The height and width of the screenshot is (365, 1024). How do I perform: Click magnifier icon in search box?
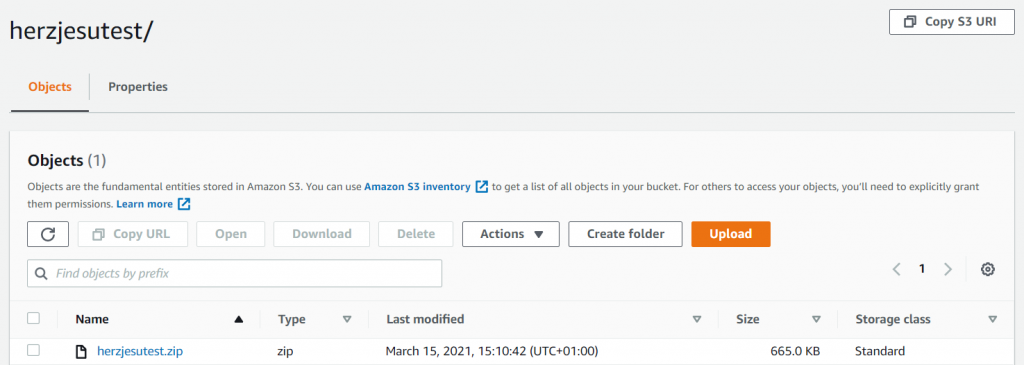[x=41, y=274]
